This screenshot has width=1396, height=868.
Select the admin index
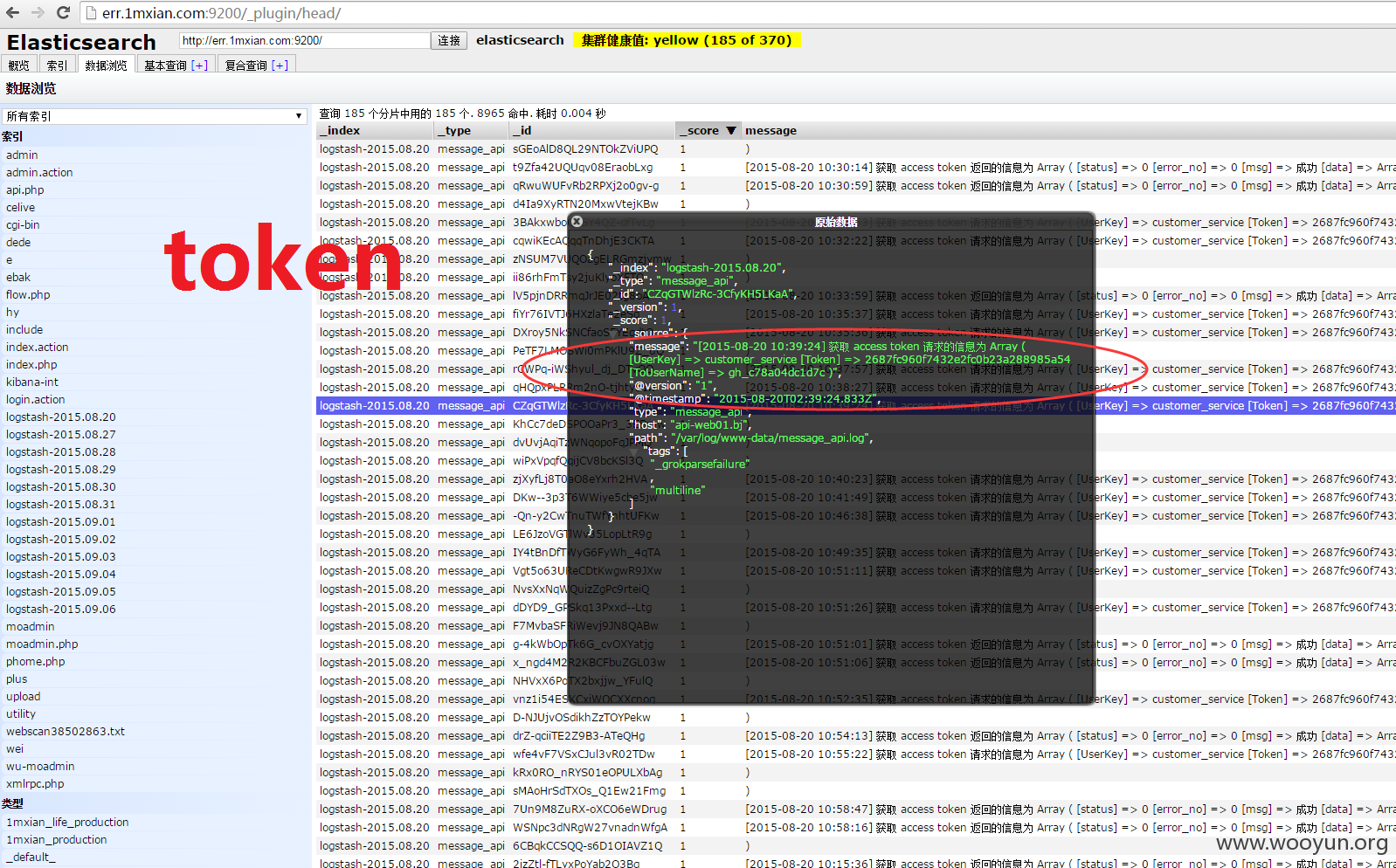(x=22, y=155)
